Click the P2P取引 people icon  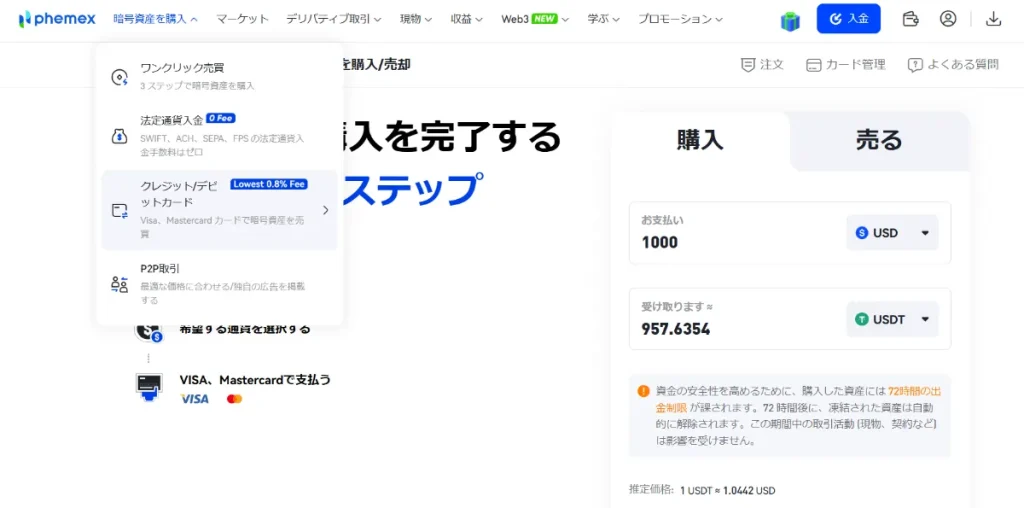(120, 284)
